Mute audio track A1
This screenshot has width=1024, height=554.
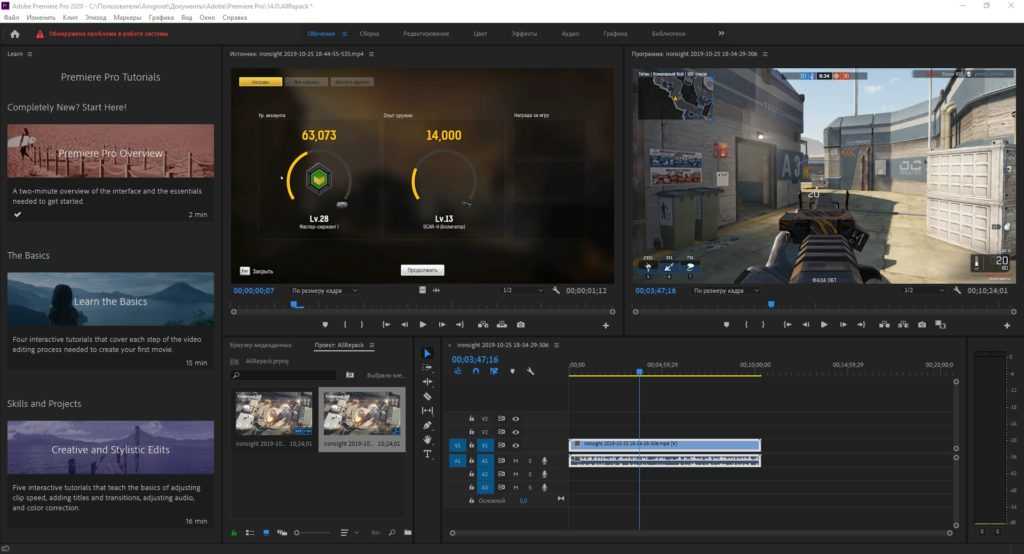tap(515, 461)
